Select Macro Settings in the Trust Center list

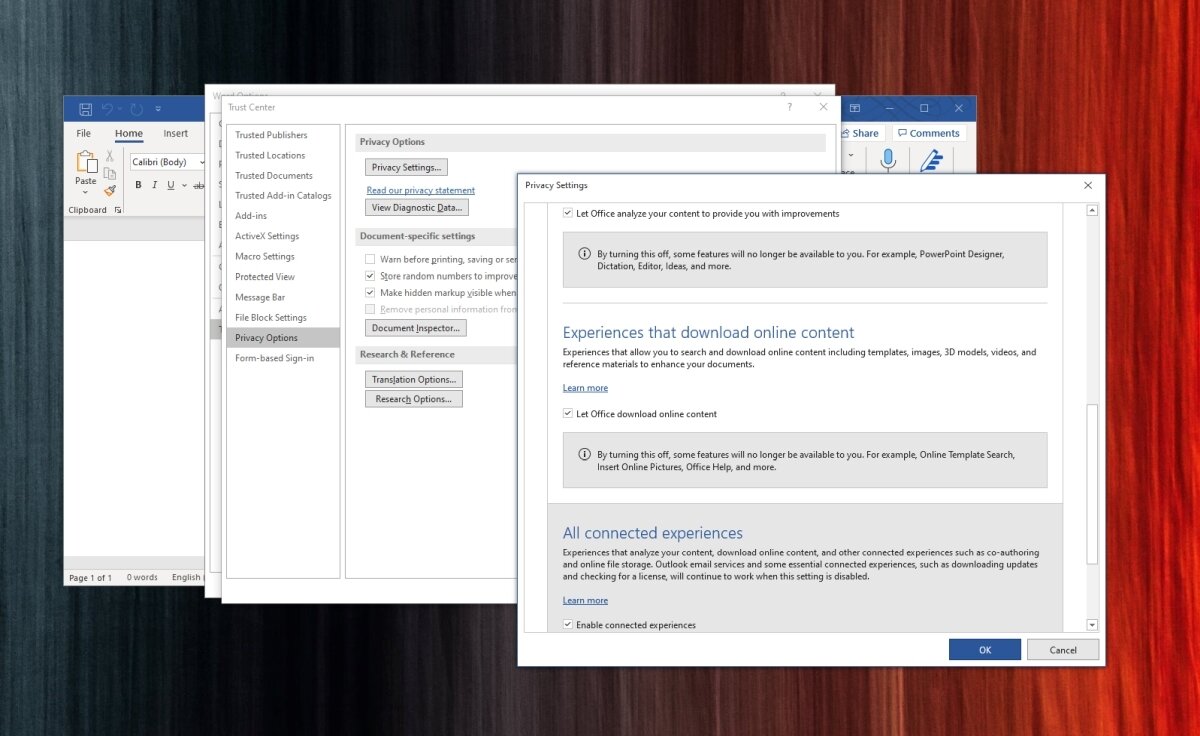[264, 256]
